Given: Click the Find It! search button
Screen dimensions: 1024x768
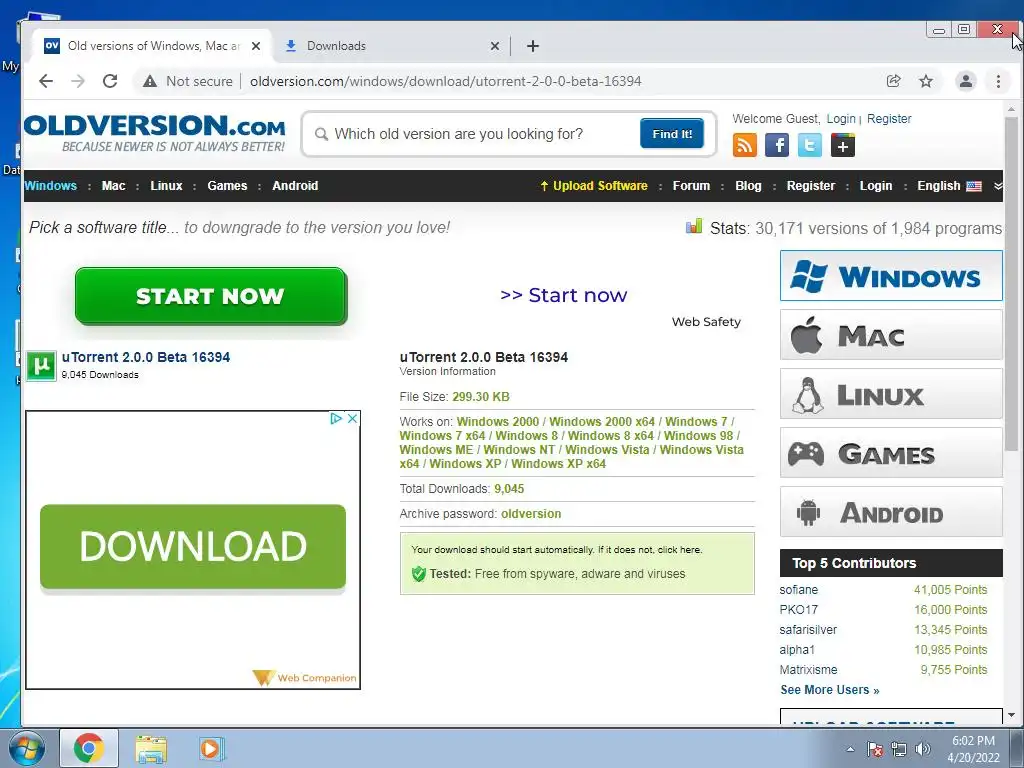Looking at the screenshot, I should (x=672, y=133).
